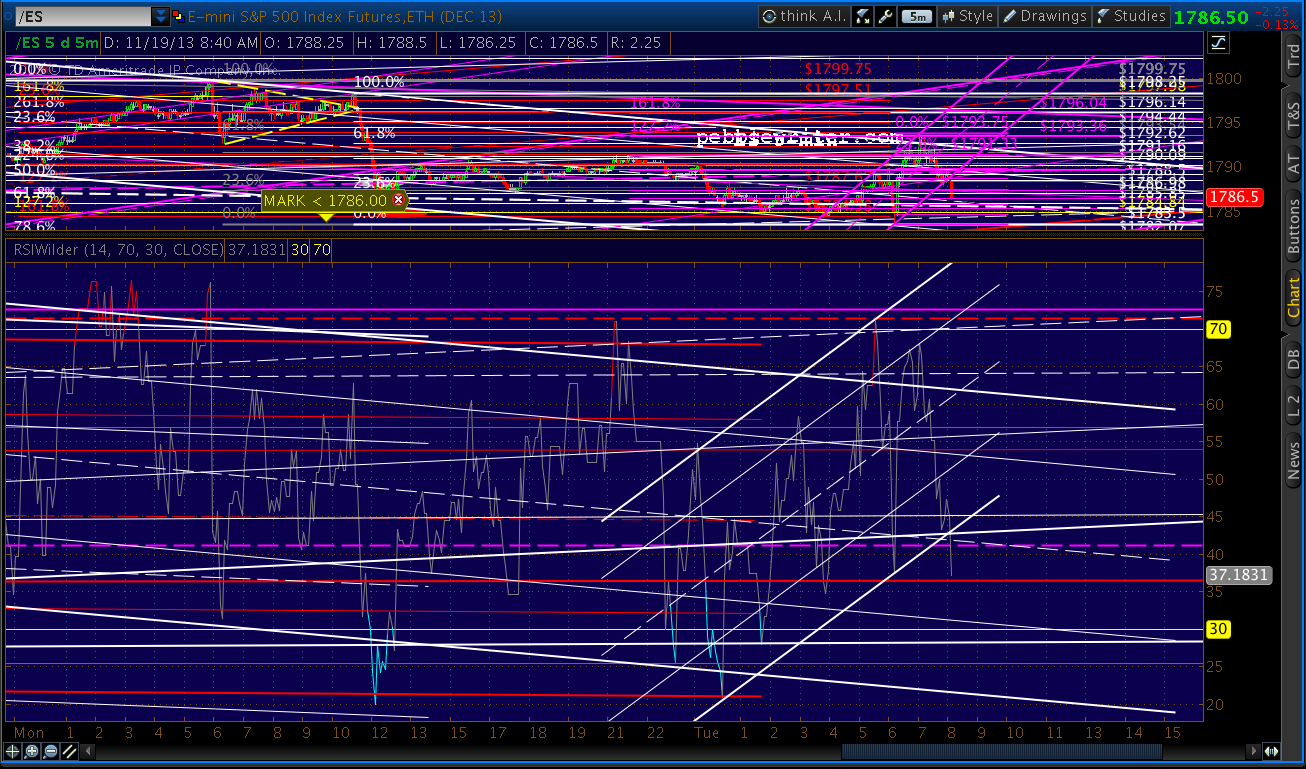Select the trendline drawing tool icon
1306x769 pixels.
click(70, 751)
